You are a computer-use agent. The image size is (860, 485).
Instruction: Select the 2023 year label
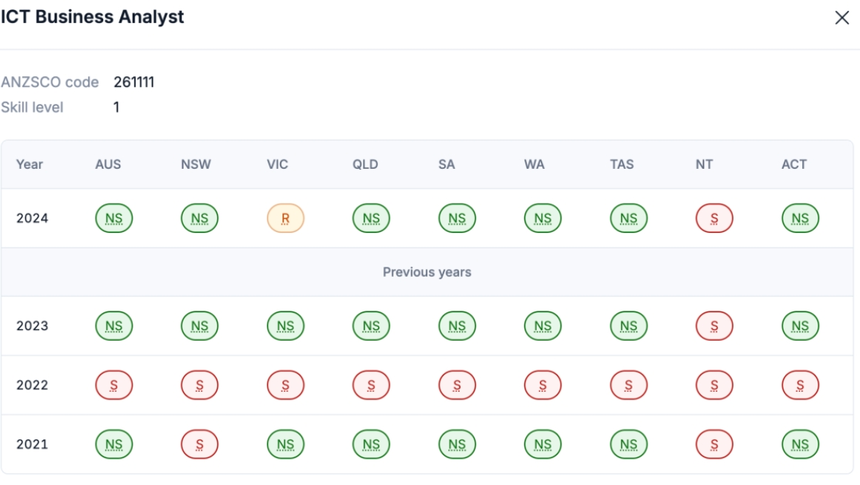[x=32, y=326]
